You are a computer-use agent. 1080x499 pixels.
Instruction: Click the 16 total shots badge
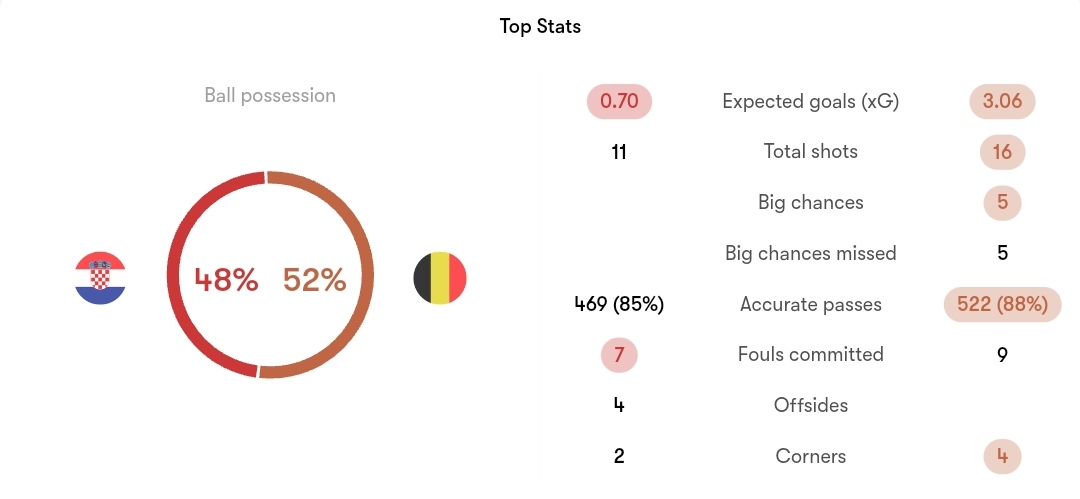click(x=1002, y=152)
